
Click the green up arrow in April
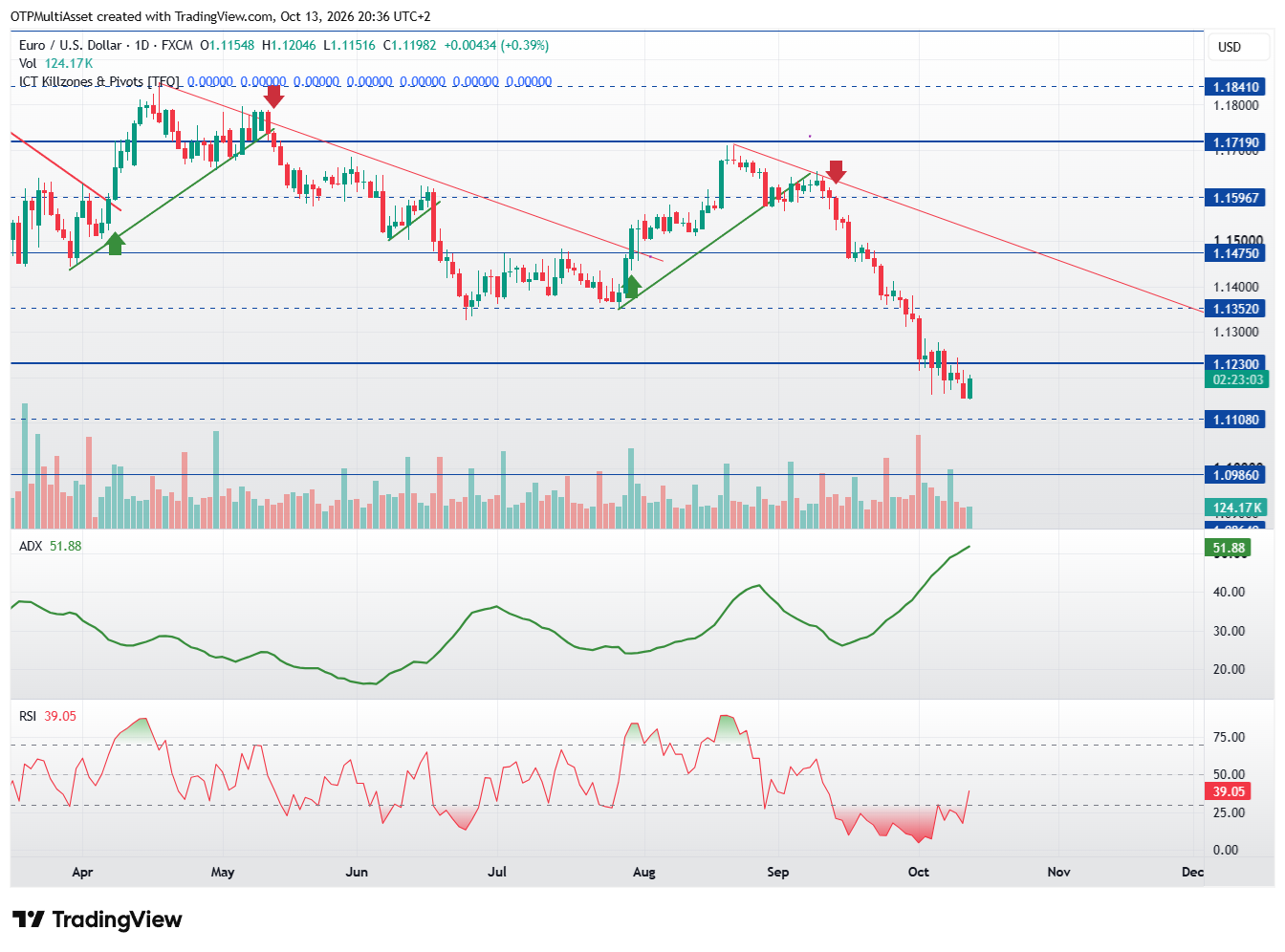pos(115,244)
